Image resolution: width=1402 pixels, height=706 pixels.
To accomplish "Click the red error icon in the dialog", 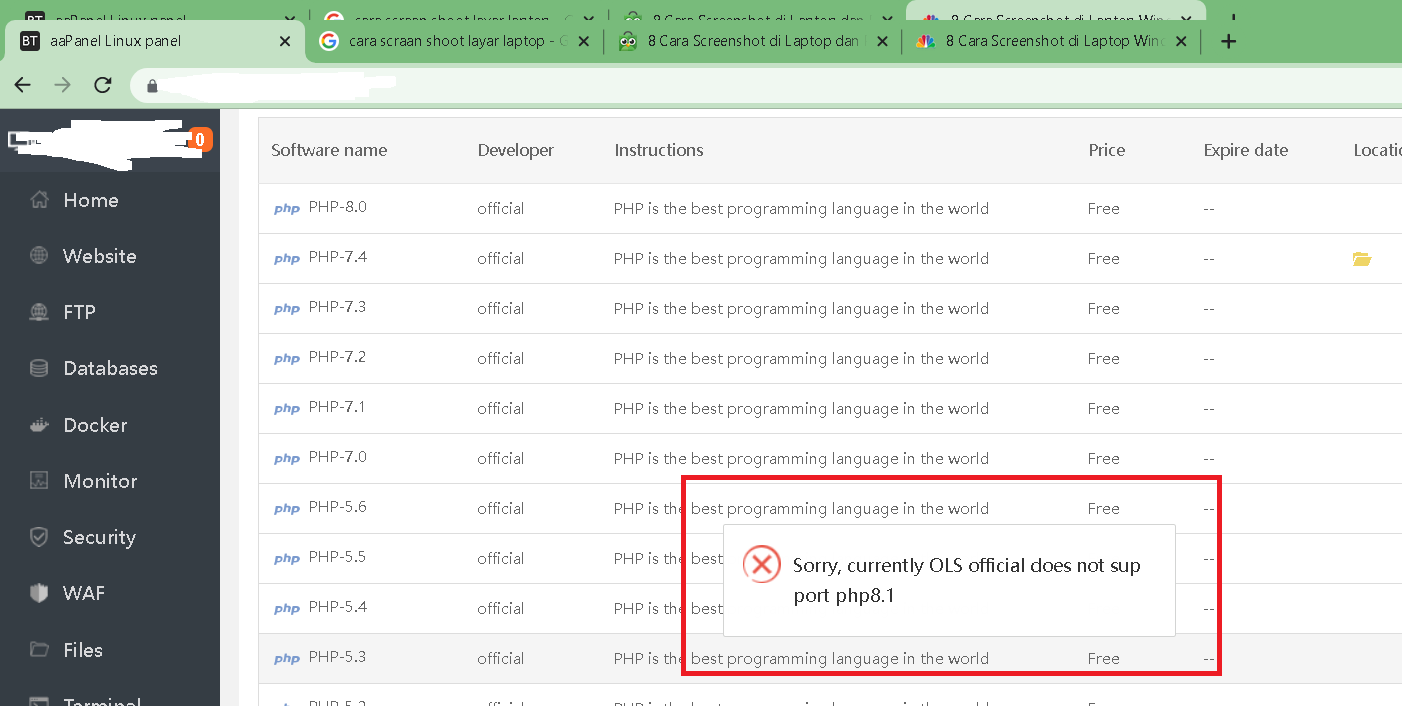I will pyautogui.click(x=761, y=564).
